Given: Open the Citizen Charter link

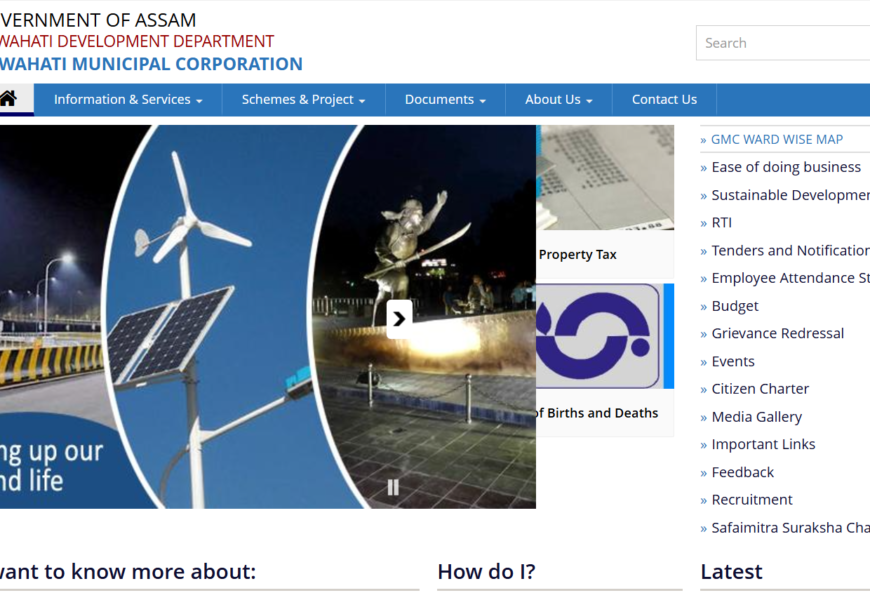Looking at the screenshot, I should [760, 389].
